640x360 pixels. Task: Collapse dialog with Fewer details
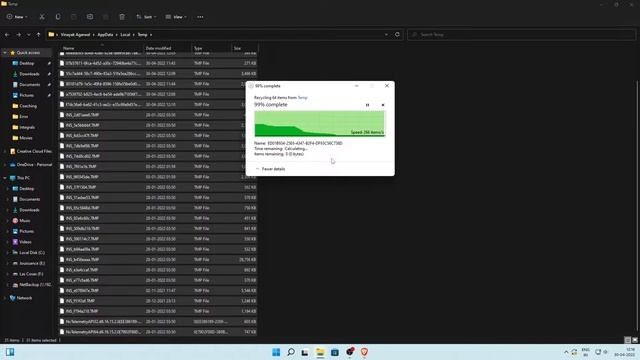(x=270, y=169)
